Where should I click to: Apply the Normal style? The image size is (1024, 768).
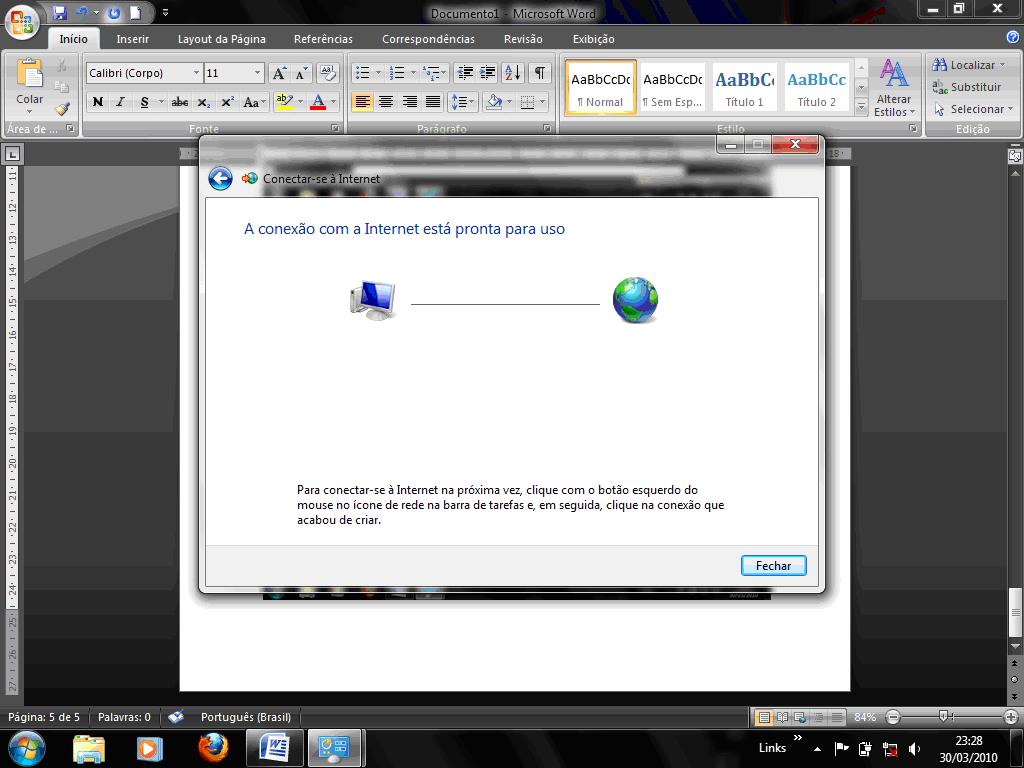click(601, 88)
